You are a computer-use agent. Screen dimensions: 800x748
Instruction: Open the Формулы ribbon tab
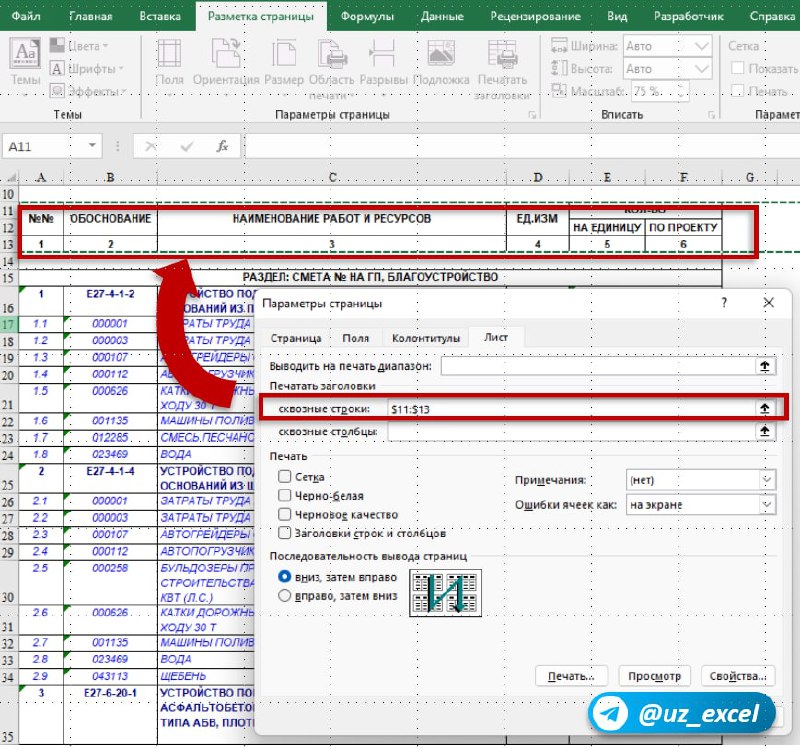pyautogui.click(x=367, y=16)
